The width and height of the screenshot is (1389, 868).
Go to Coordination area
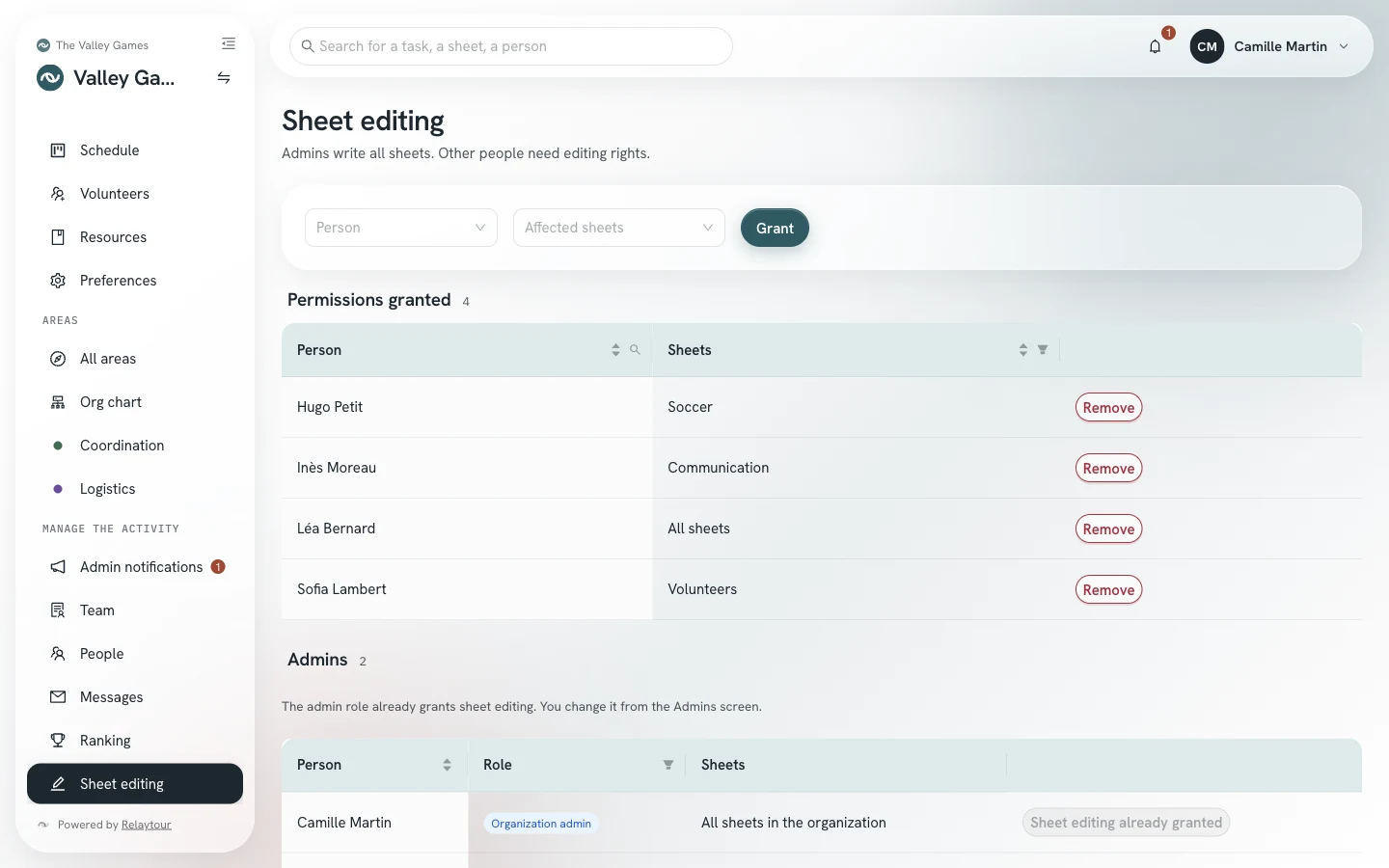(135, 446)
